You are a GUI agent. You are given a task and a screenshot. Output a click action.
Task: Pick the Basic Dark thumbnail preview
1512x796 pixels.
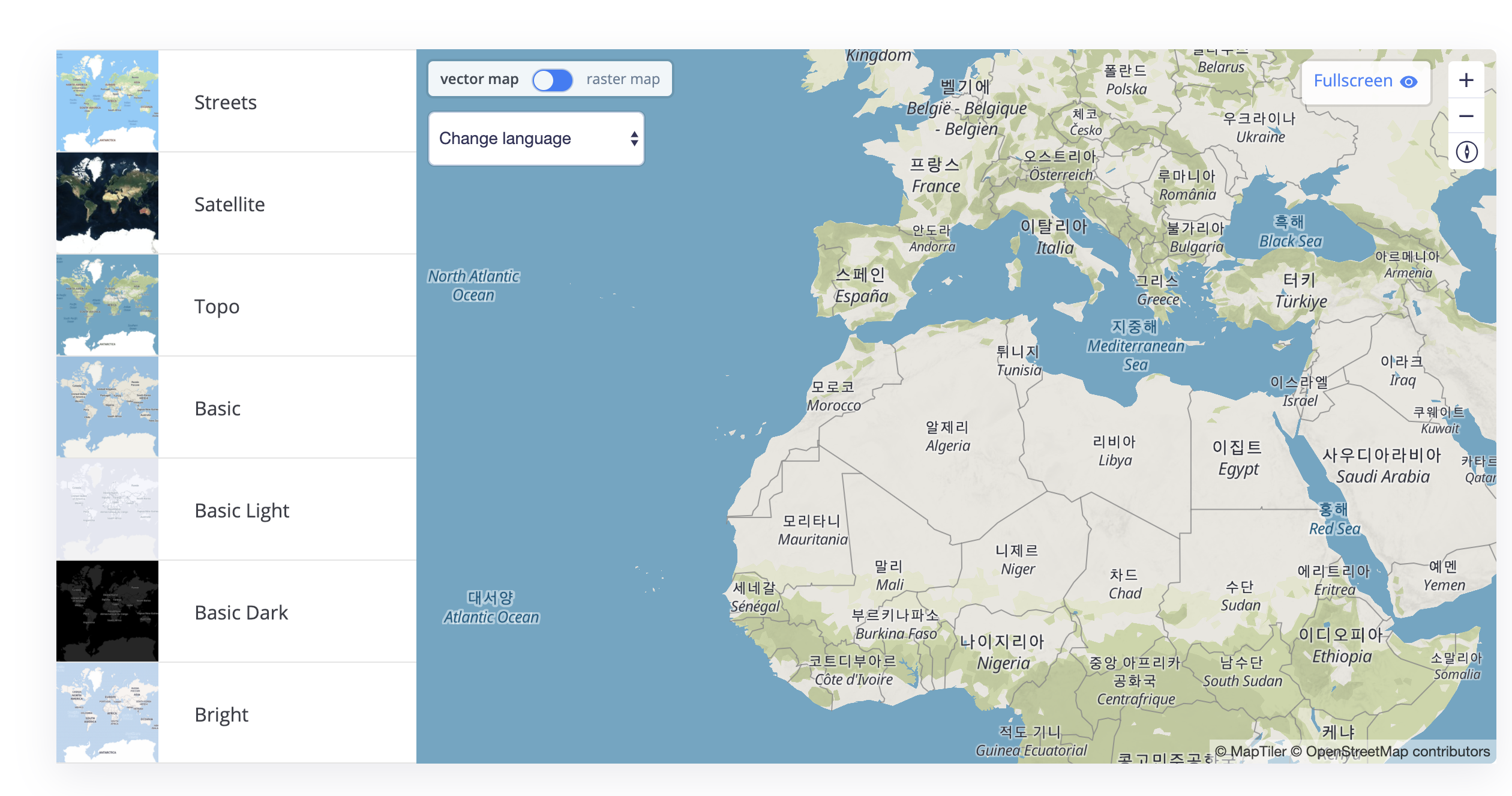pyautogui.click(x=107, y=611)
